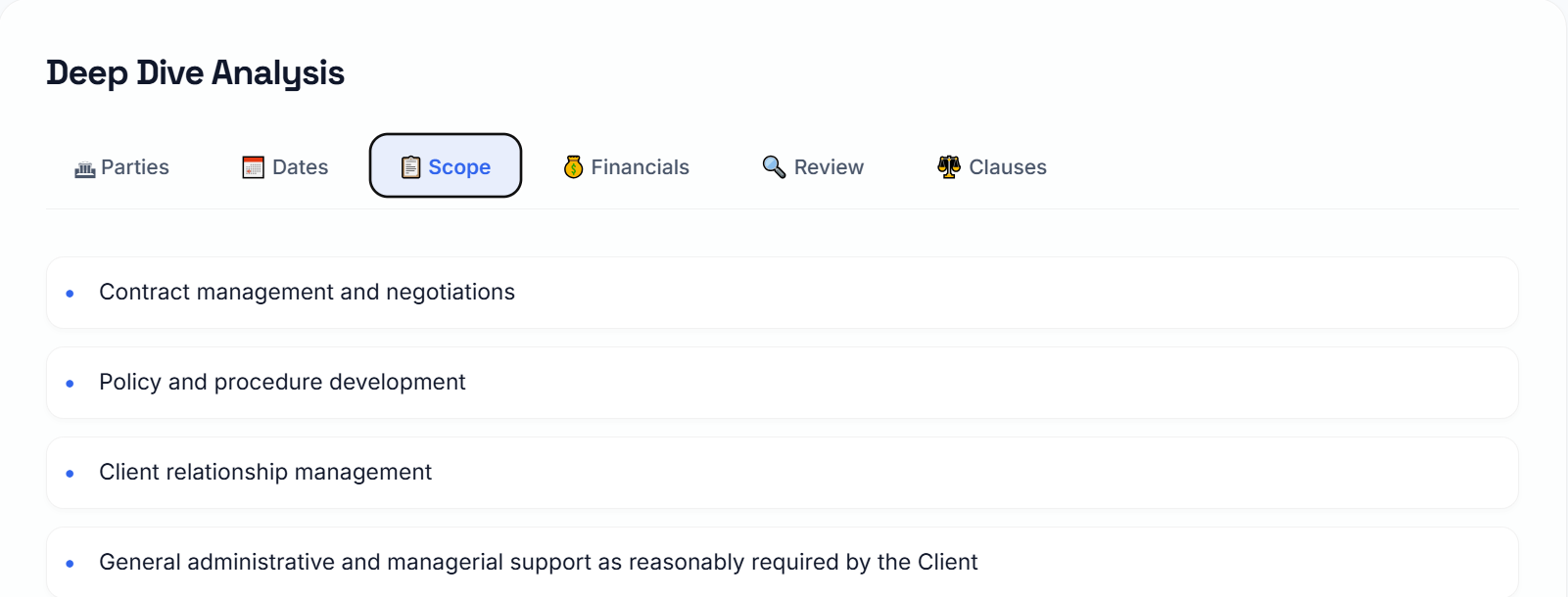Show the Review tab label
This screenshot has width=1568, height=597.
(x=829, y=167)
